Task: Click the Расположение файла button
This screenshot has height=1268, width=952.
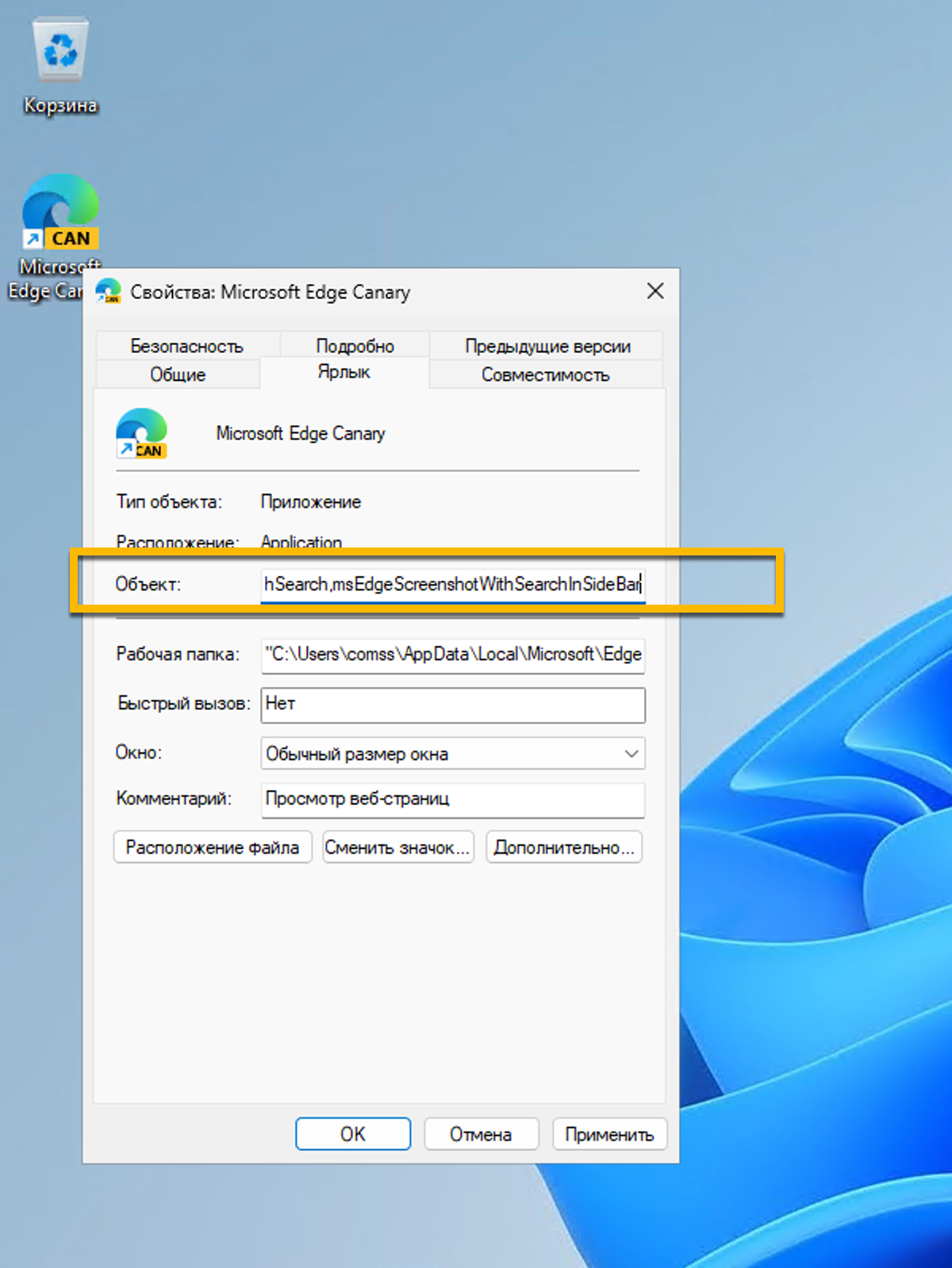Action: coord(213,847)
